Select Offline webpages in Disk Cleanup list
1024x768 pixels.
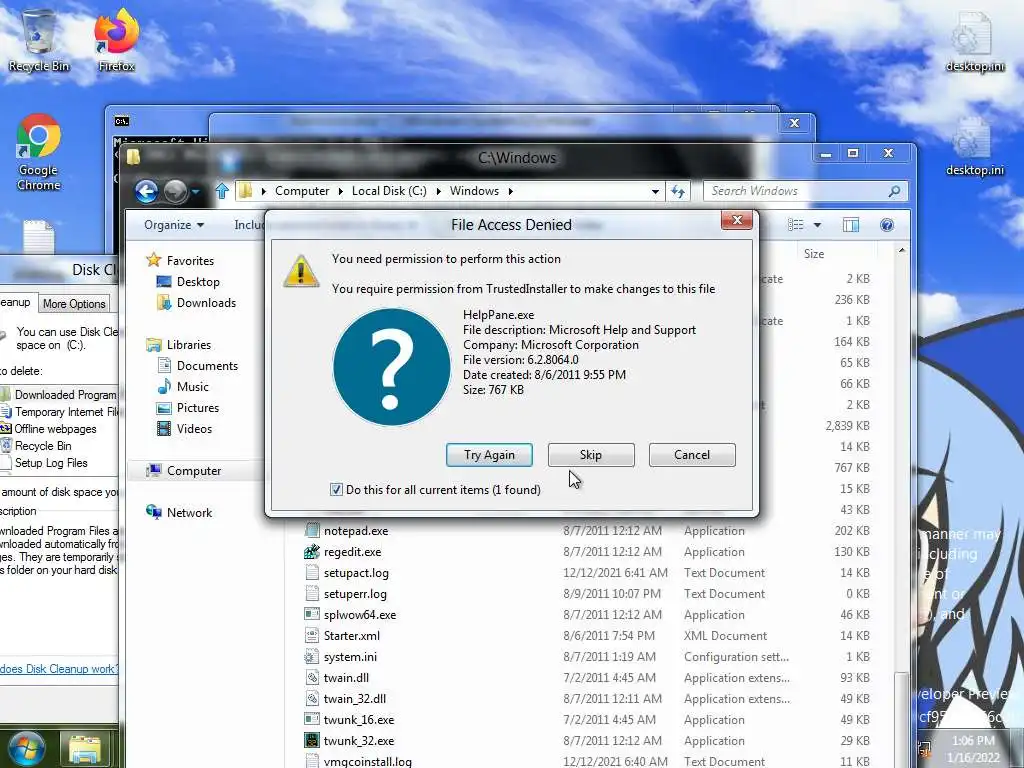coord(56,429)
